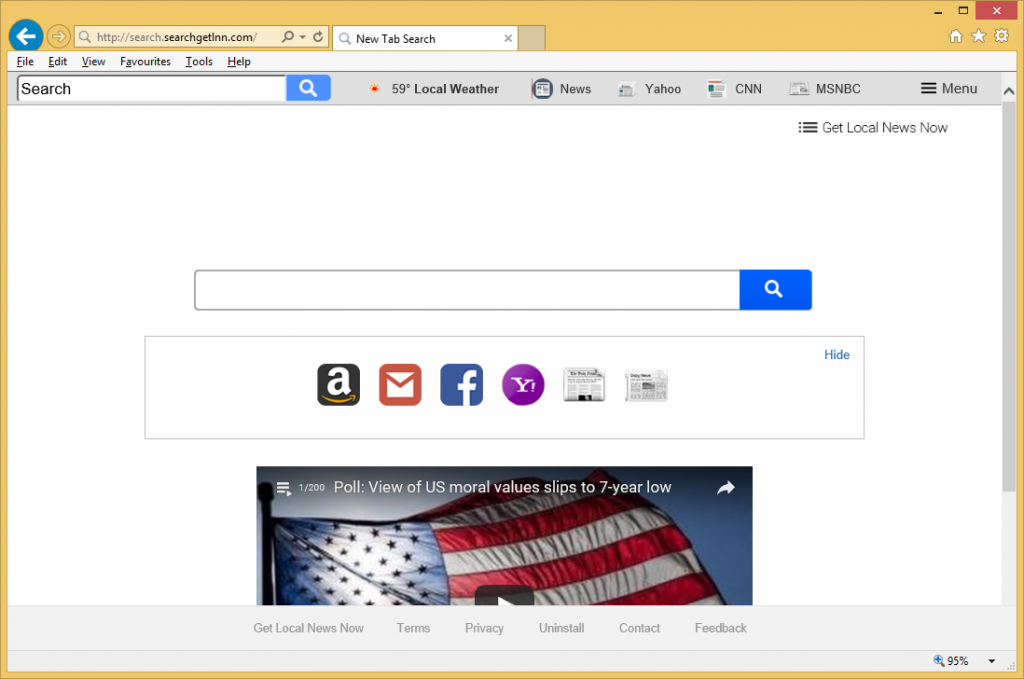
Task: Open the Tools menu
Action: (199, 61)
